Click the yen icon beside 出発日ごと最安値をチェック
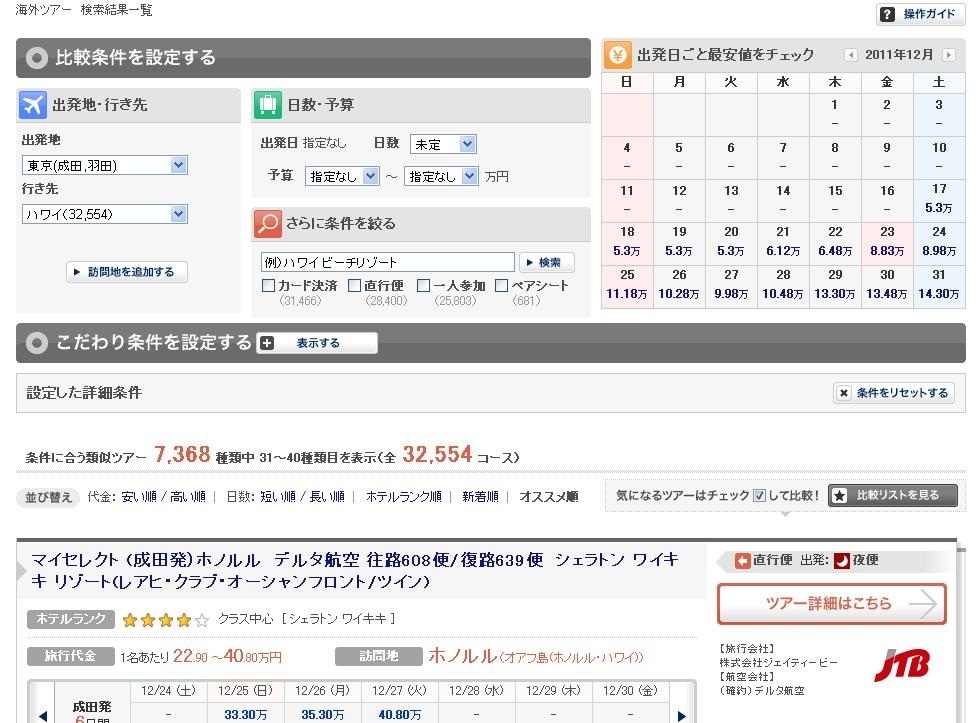The width and height of the screenshot is (978, 723). pos(617,55)
